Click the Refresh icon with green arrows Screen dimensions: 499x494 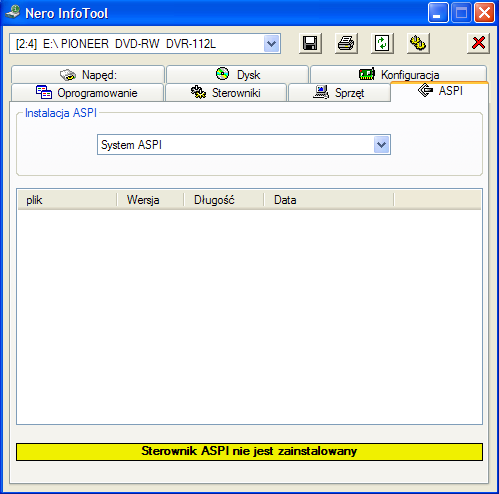382,43
